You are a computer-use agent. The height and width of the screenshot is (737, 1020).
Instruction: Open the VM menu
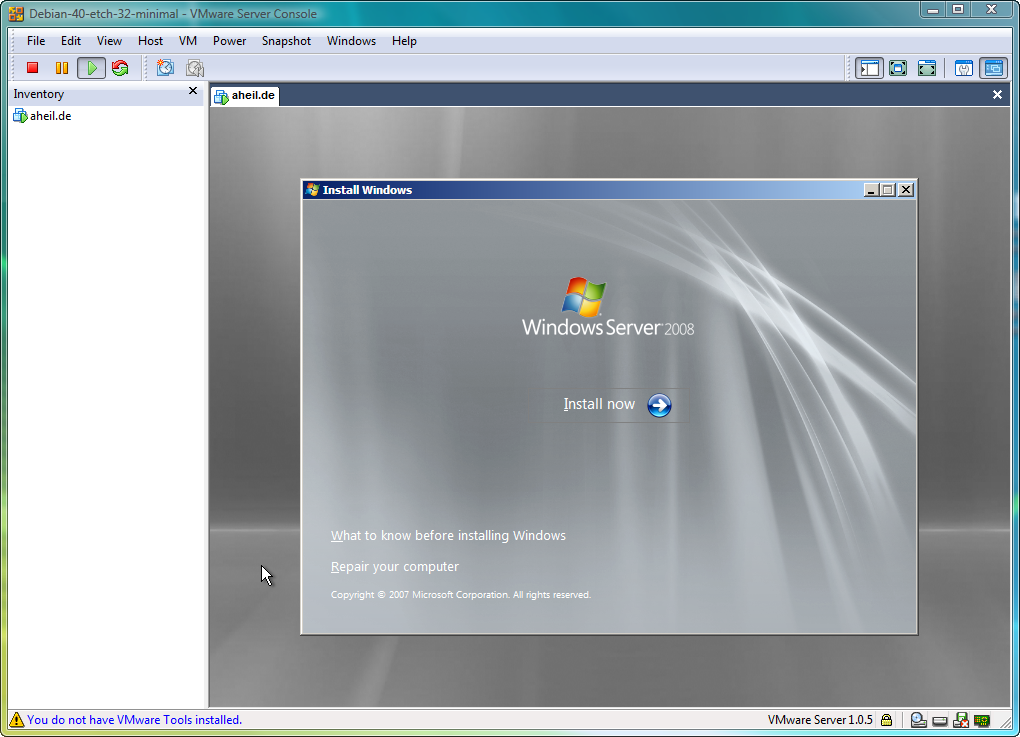(x=188, y=41)
